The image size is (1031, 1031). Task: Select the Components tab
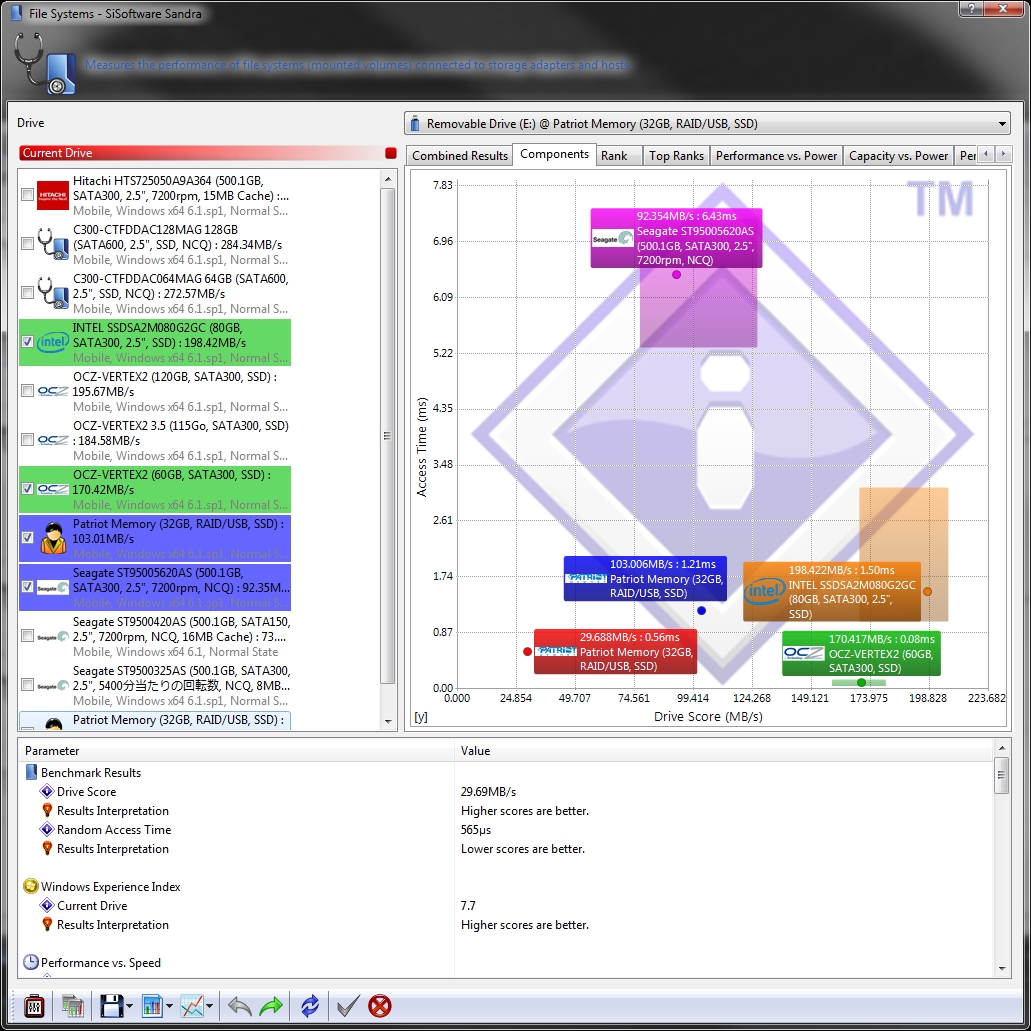554,154
